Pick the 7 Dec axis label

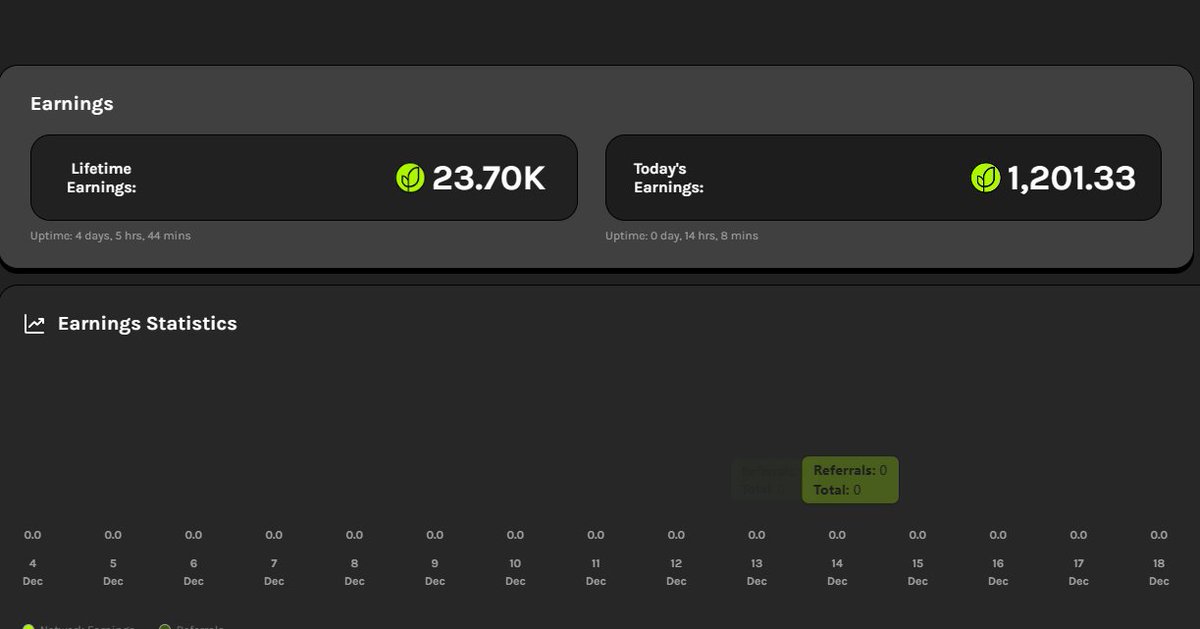[274, 572]
